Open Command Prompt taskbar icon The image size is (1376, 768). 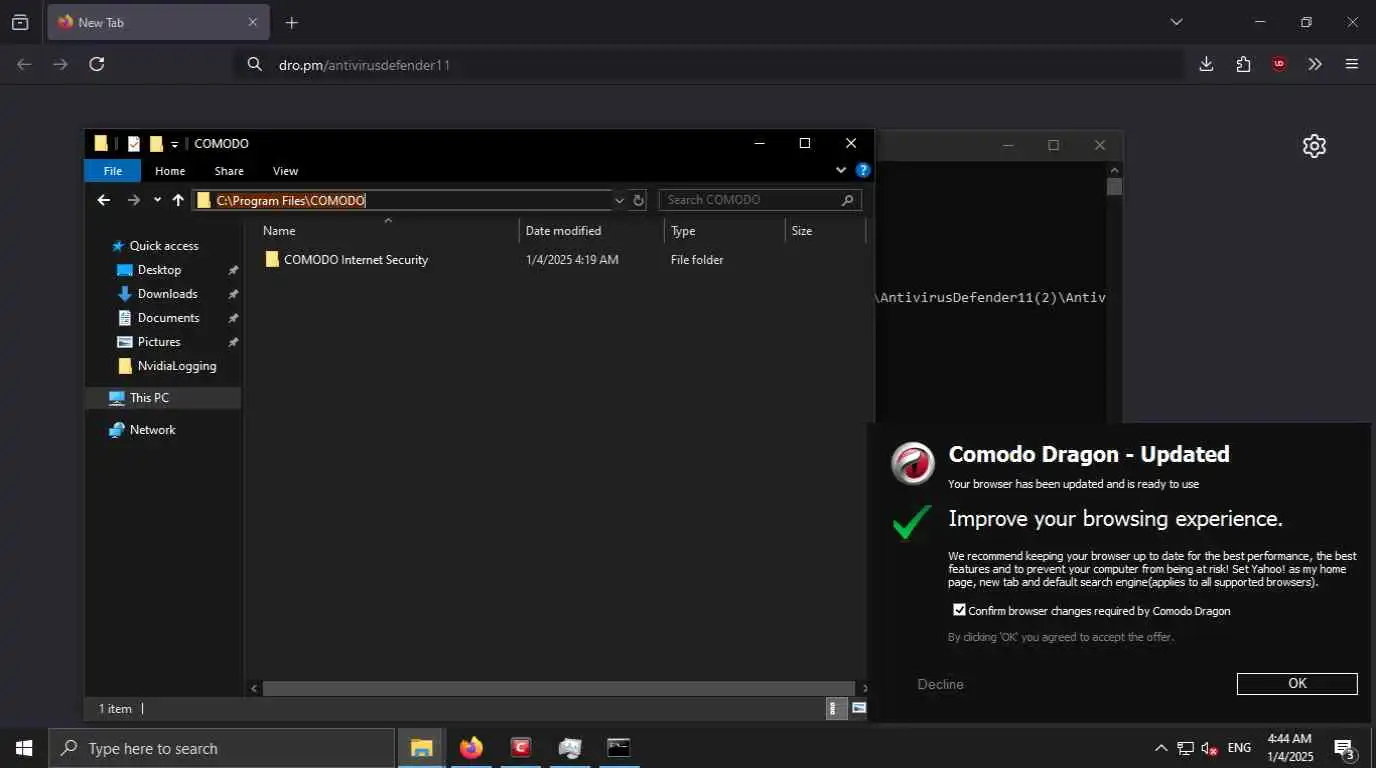click(x=619, y=748)
